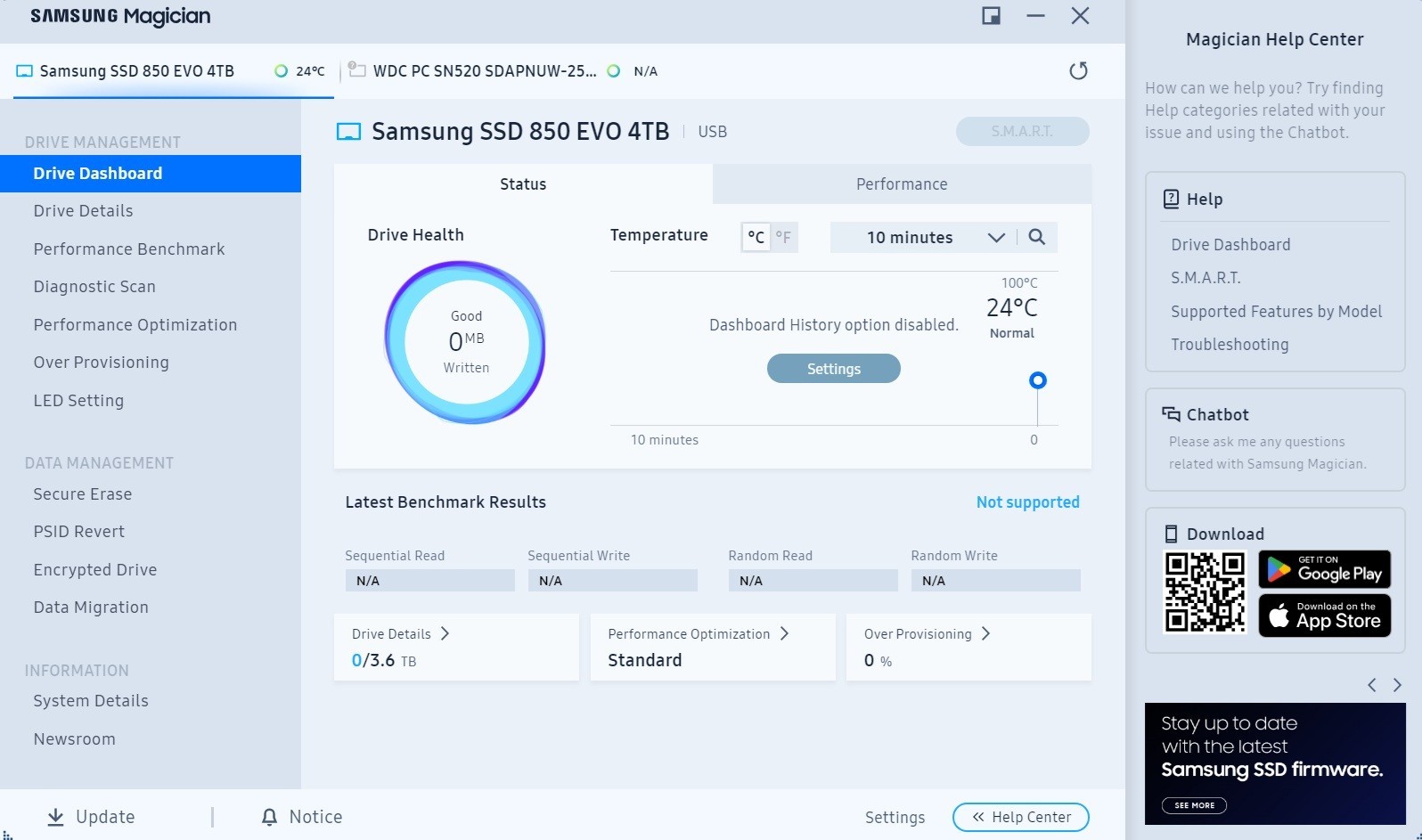1422x840 pixels.
Task: Open Troubleshooting help link
Action: (x=1230, y=345)
